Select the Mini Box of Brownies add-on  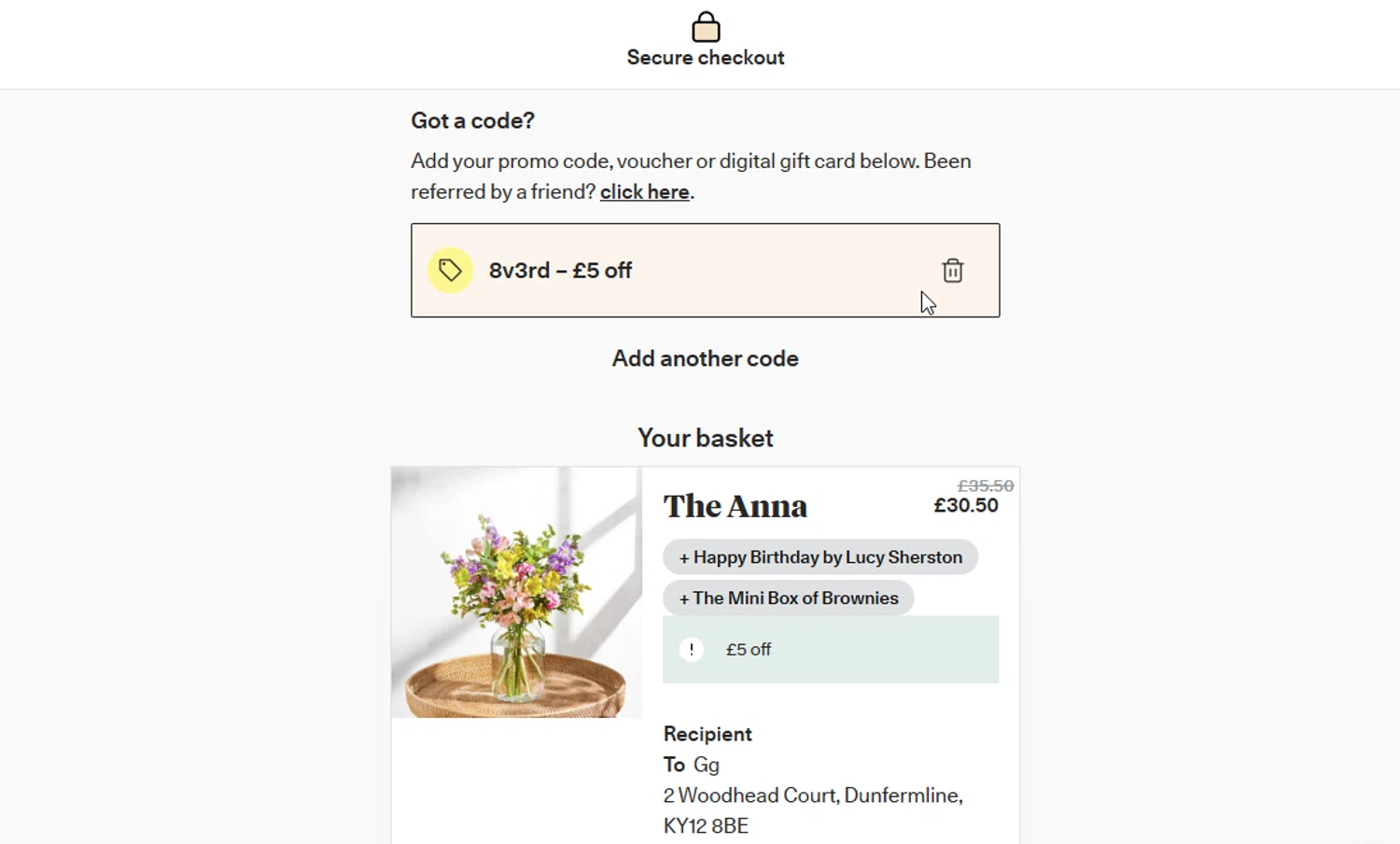(x=788, y=598)
